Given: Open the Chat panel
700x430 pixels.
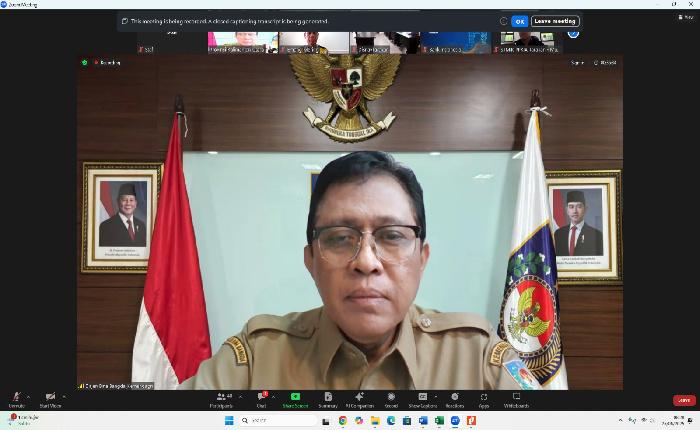Looking at the screenshot, I should tap(262, 400).
